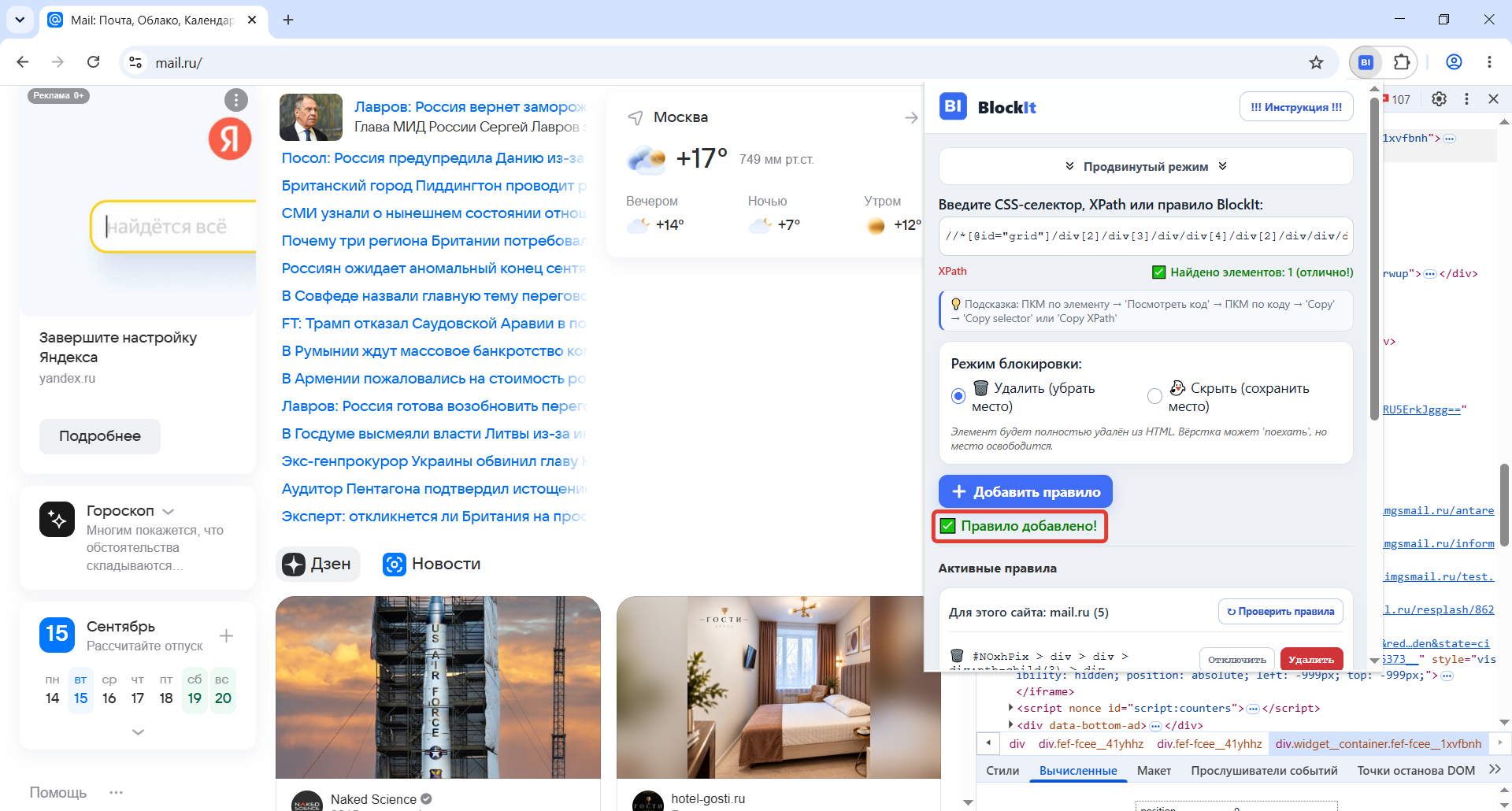Viewport: 1512px width, 811px height.
Task: Open a new browser tab
Action: (x=288, y=20)
